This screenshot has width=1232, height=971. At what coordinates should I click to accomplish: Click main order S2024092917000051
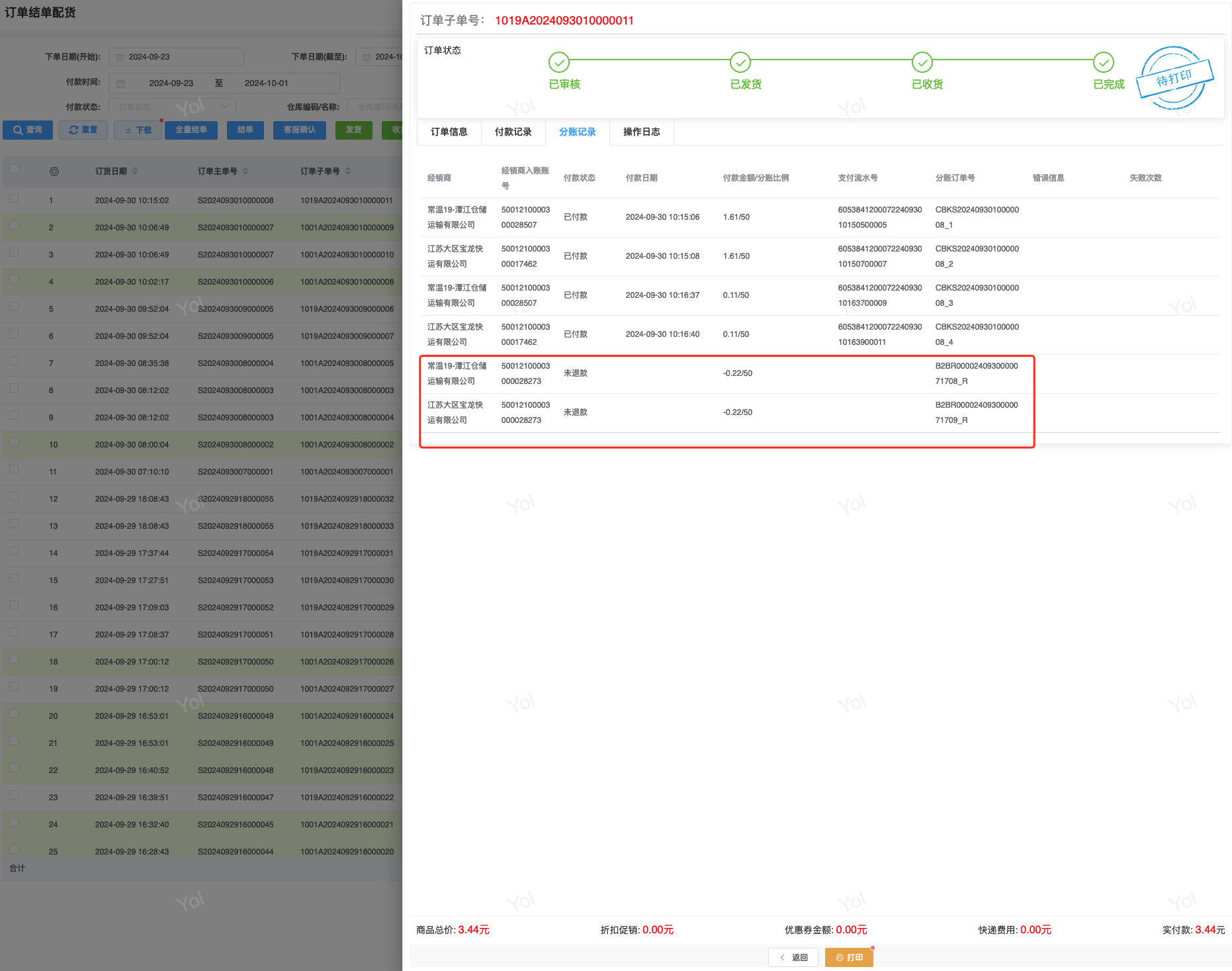point(236,635)
